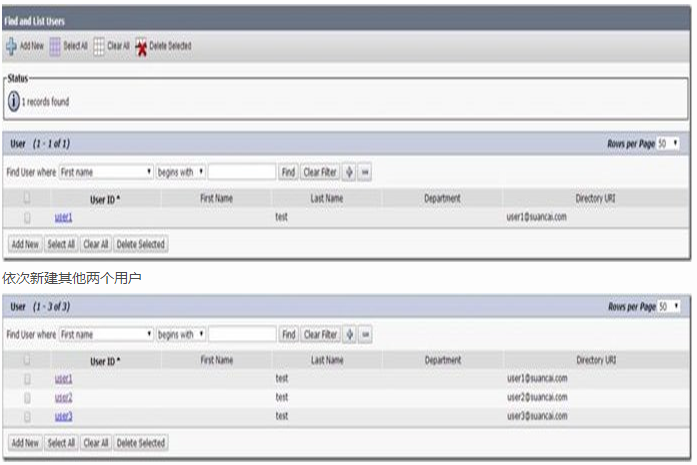Tick the checkbox for user2
The height and width of the screenshot is (465, 697).
coord(27,397)
